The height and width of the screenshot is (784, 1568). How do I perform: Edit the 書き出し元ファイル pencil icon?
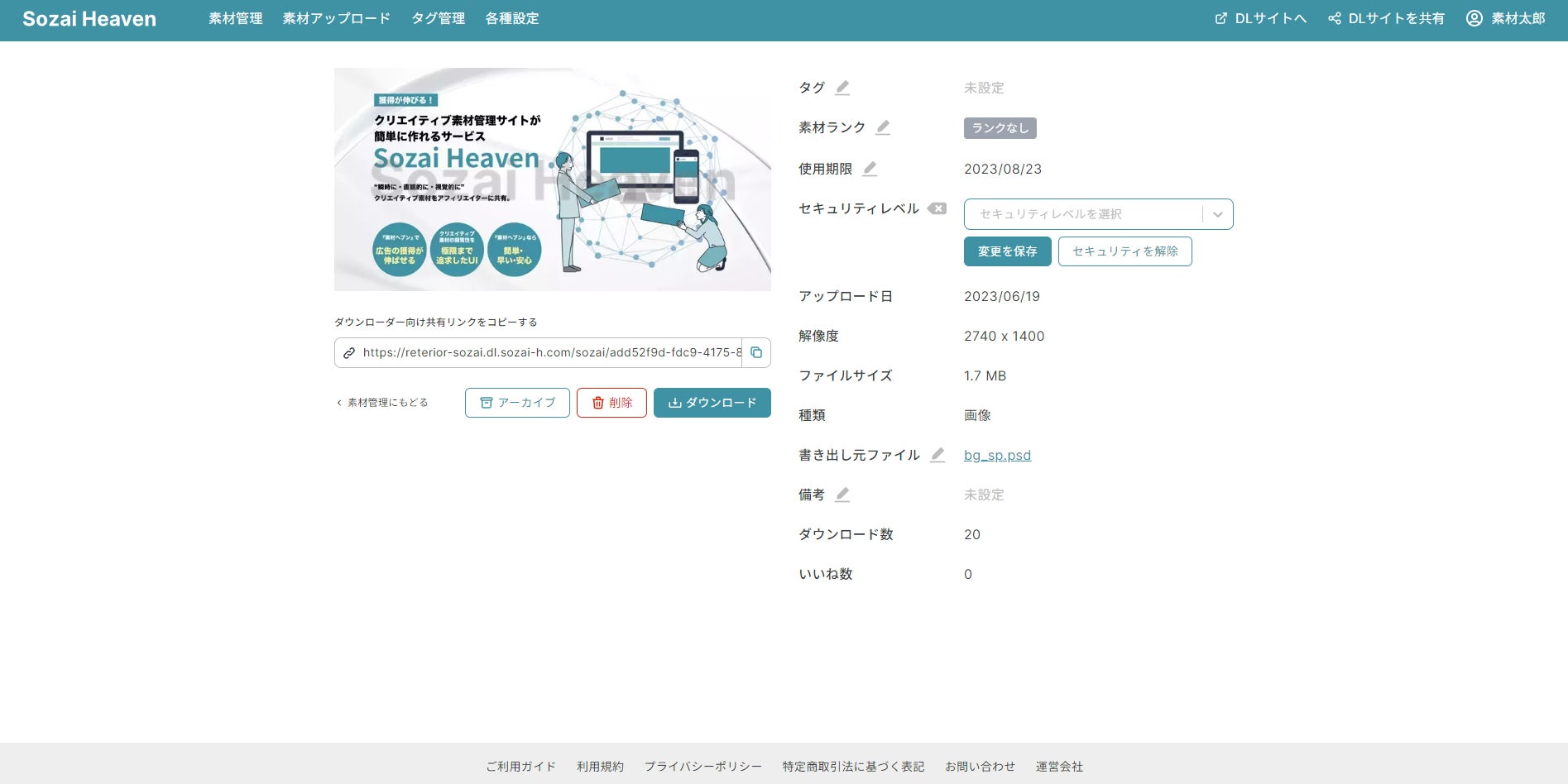937,455
